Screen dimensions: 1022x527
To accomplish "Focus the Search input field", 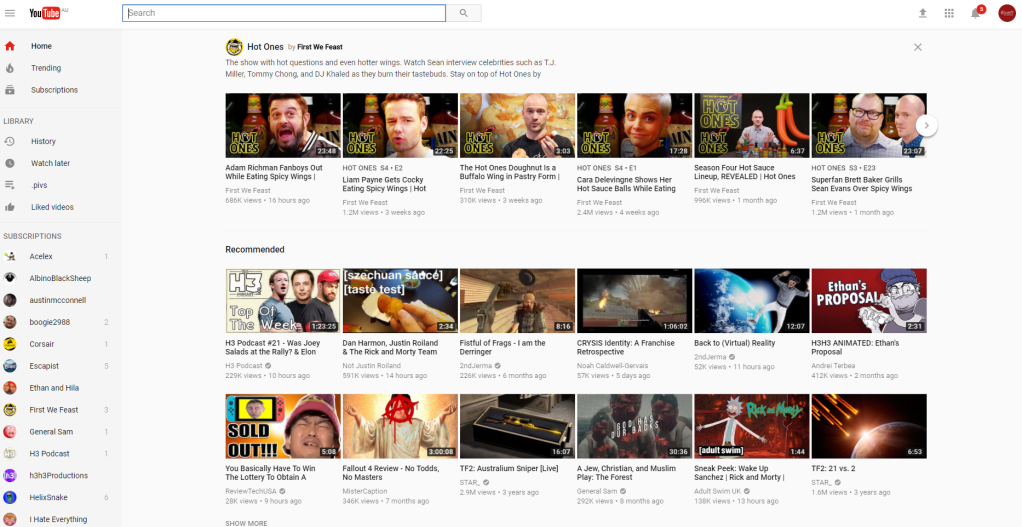I will [284, 13].
